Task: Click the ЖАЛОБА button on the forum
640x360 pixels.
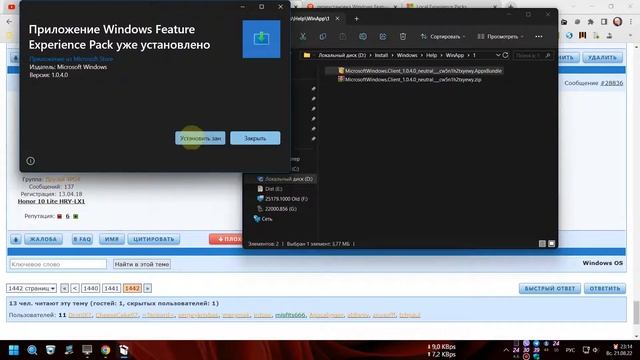Action: (43, 239)
